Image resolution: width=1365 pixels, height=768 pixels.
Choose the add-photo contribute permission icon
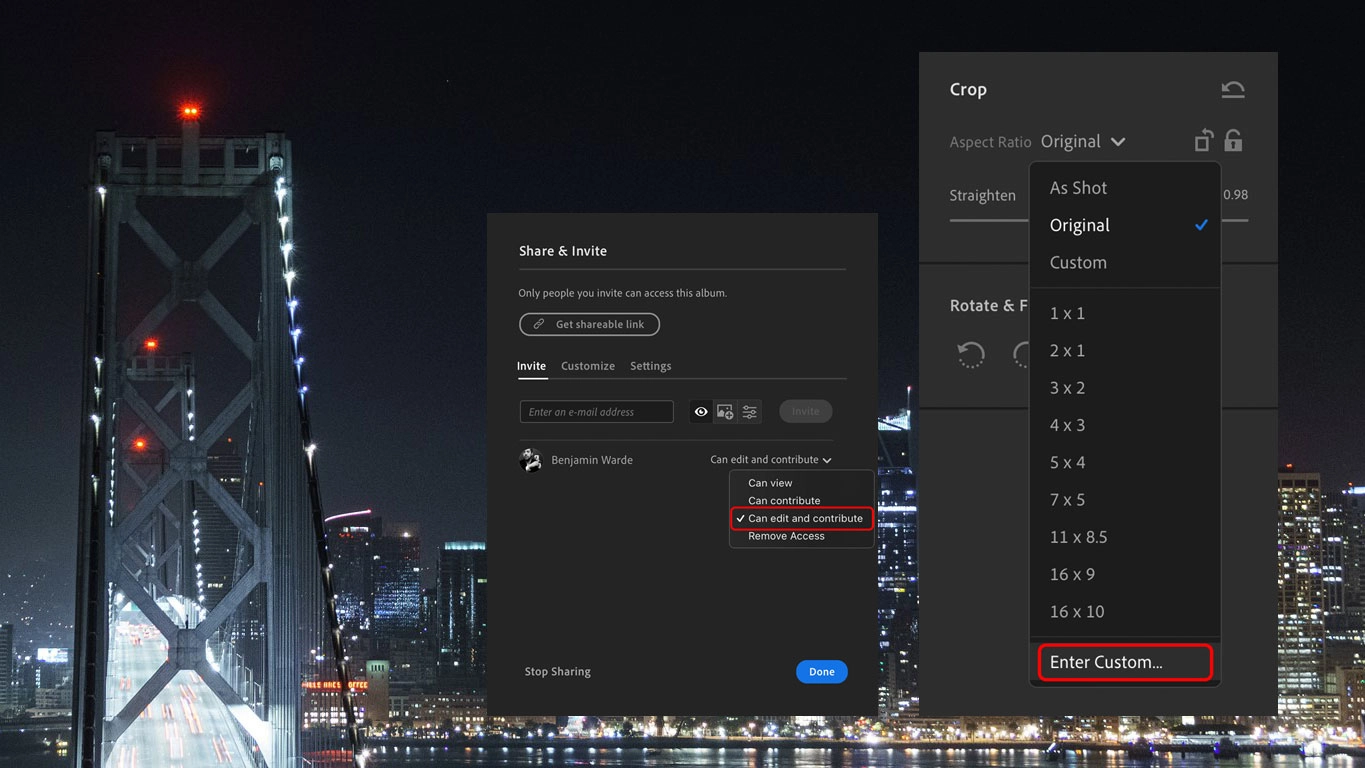pos(725,412)
